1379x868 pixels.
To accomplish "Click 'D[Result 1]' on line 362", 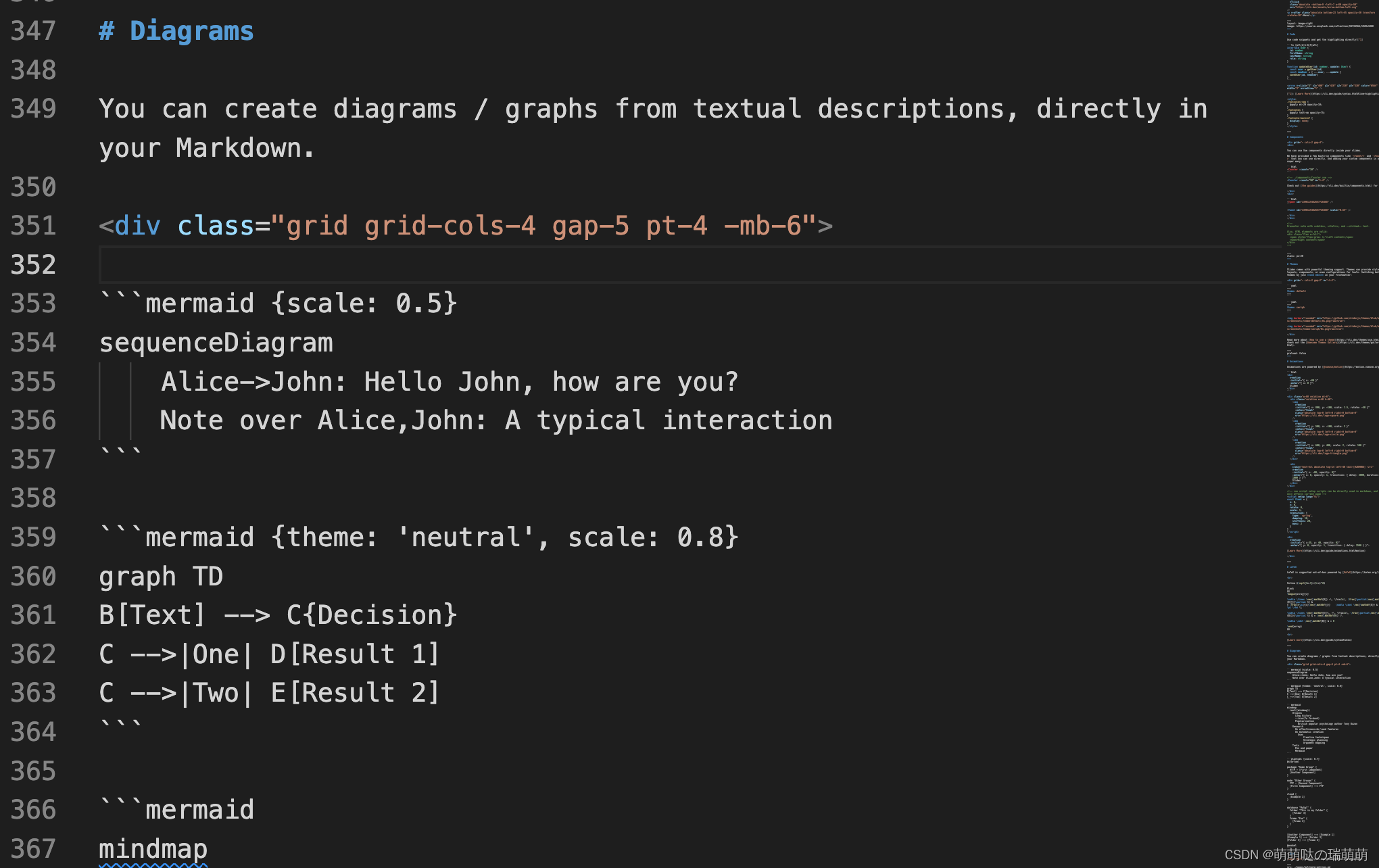I will (355, 654).
